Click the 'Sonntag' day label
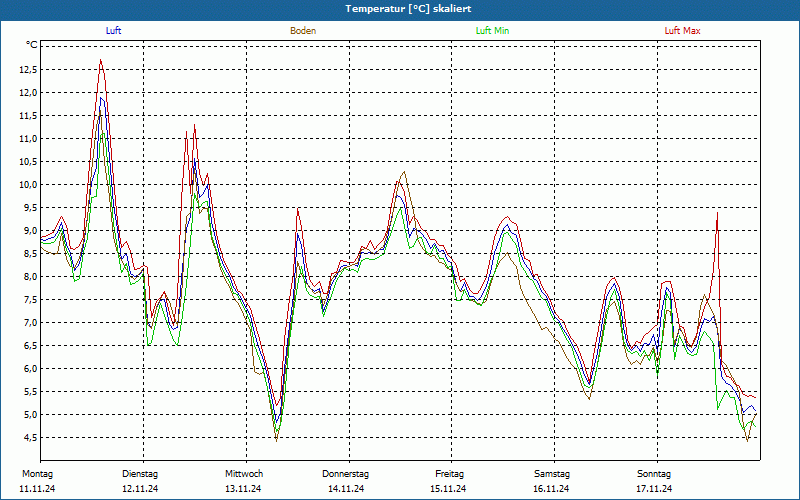The width and height of the screenshot is (800, 500). tap(654, 474)
